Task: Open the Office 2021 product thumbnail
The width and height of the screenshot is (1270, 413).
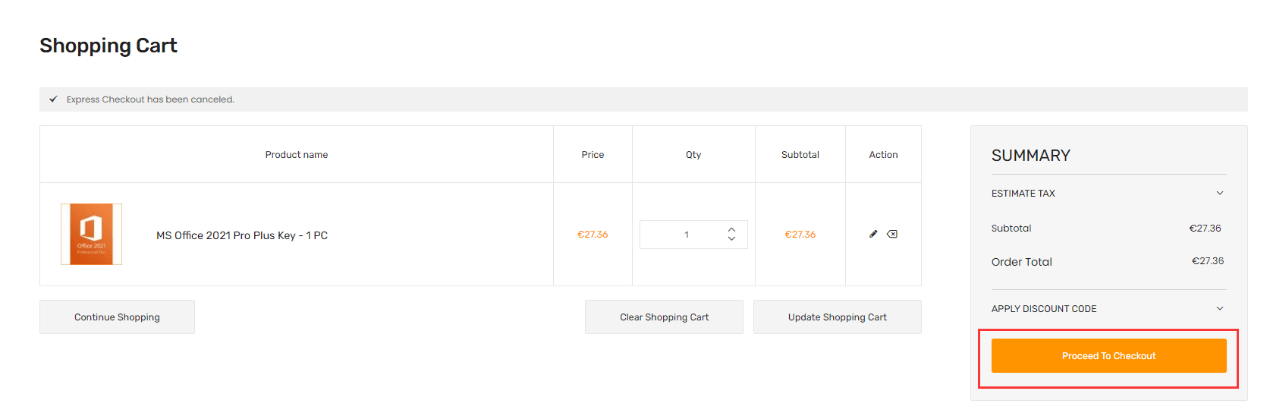Action: point(91,234)
